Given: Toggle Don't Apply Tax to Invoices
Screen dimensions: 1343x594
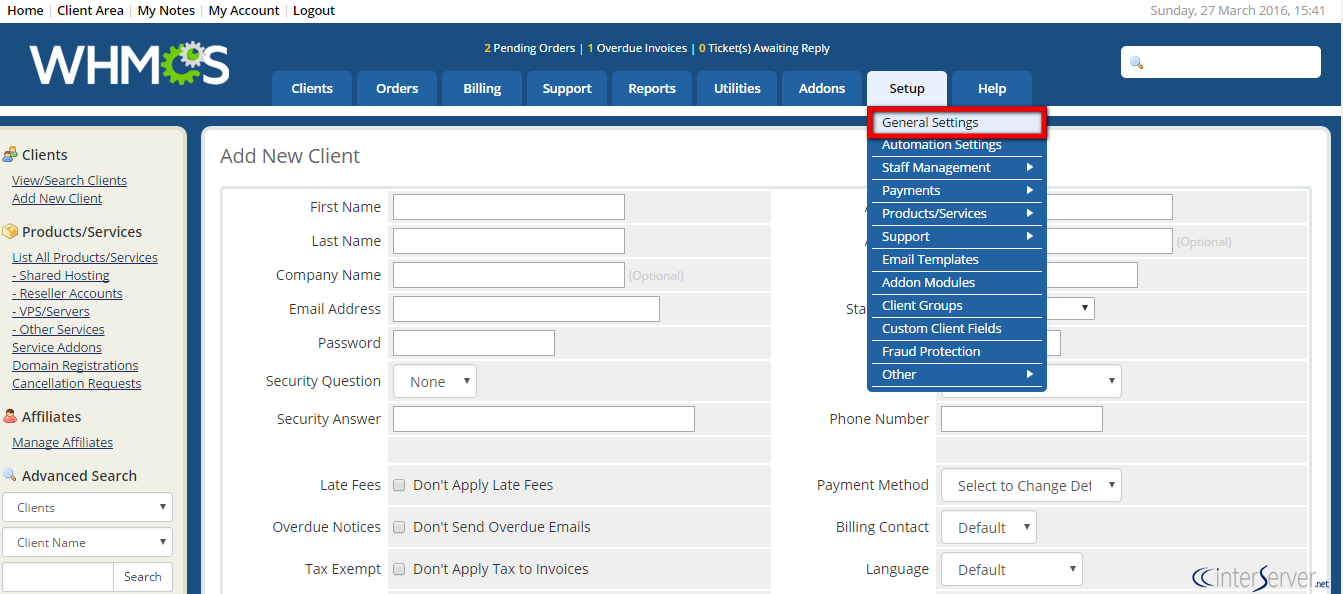Looking at the screenshot, I should coord(399,569).
